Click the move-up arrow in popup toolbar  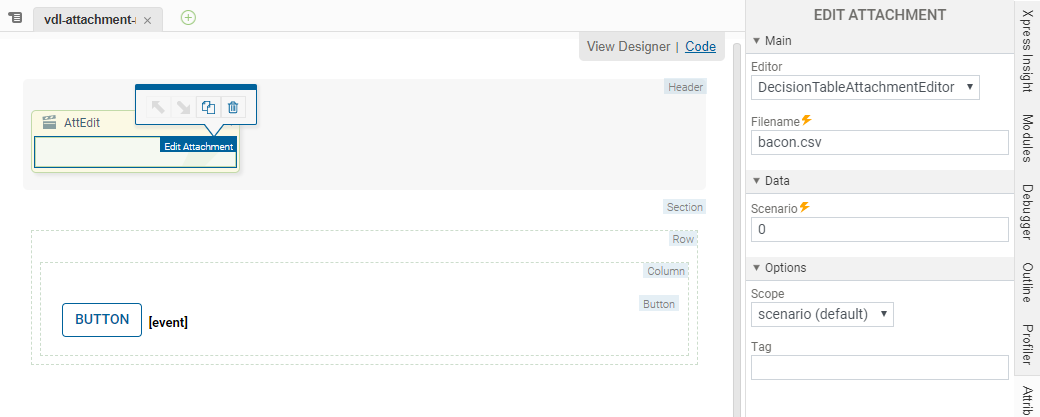click(158, 107)
